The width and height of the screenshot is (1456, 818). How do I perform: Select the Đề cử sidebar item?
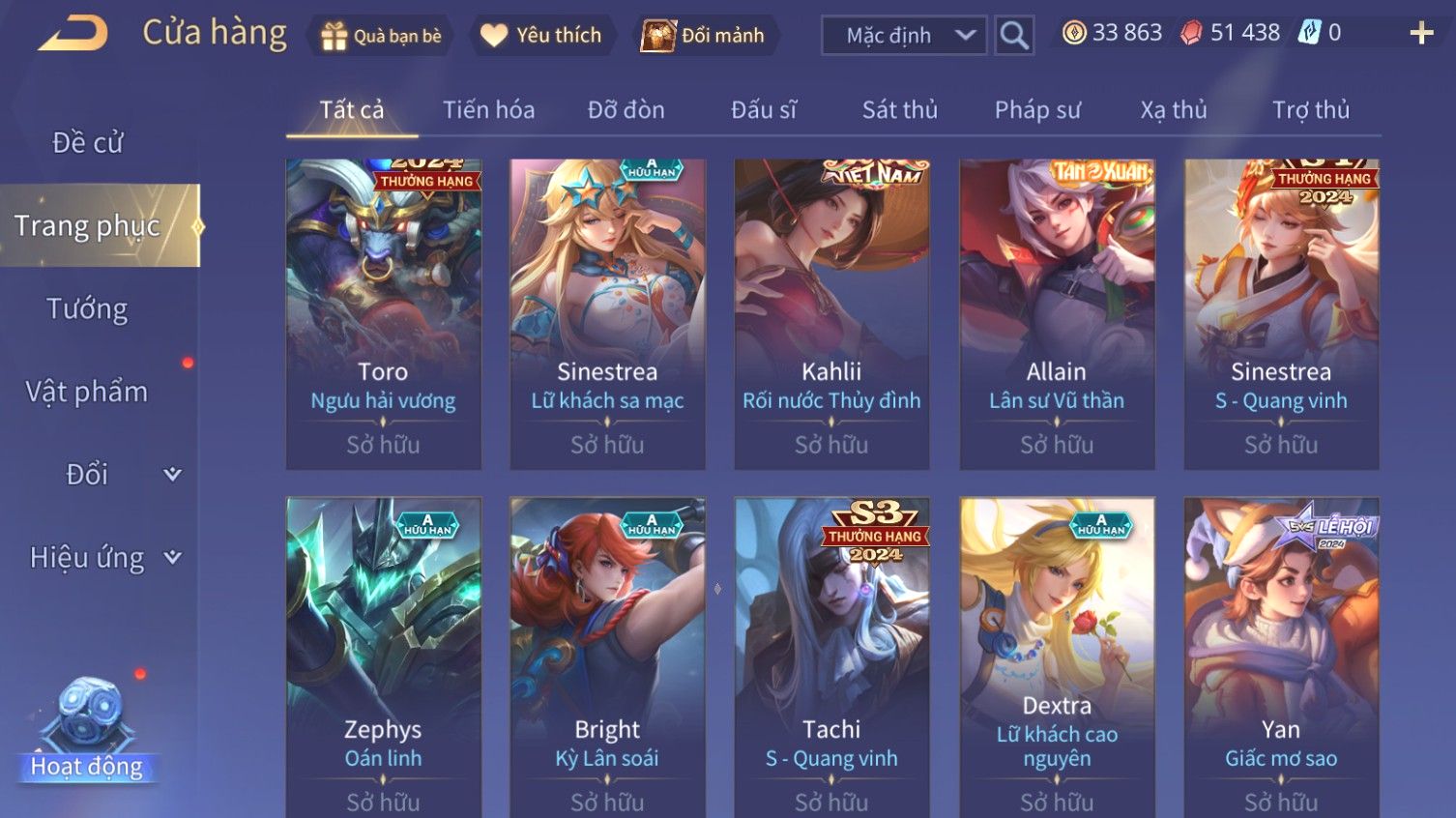pos(87,142)
